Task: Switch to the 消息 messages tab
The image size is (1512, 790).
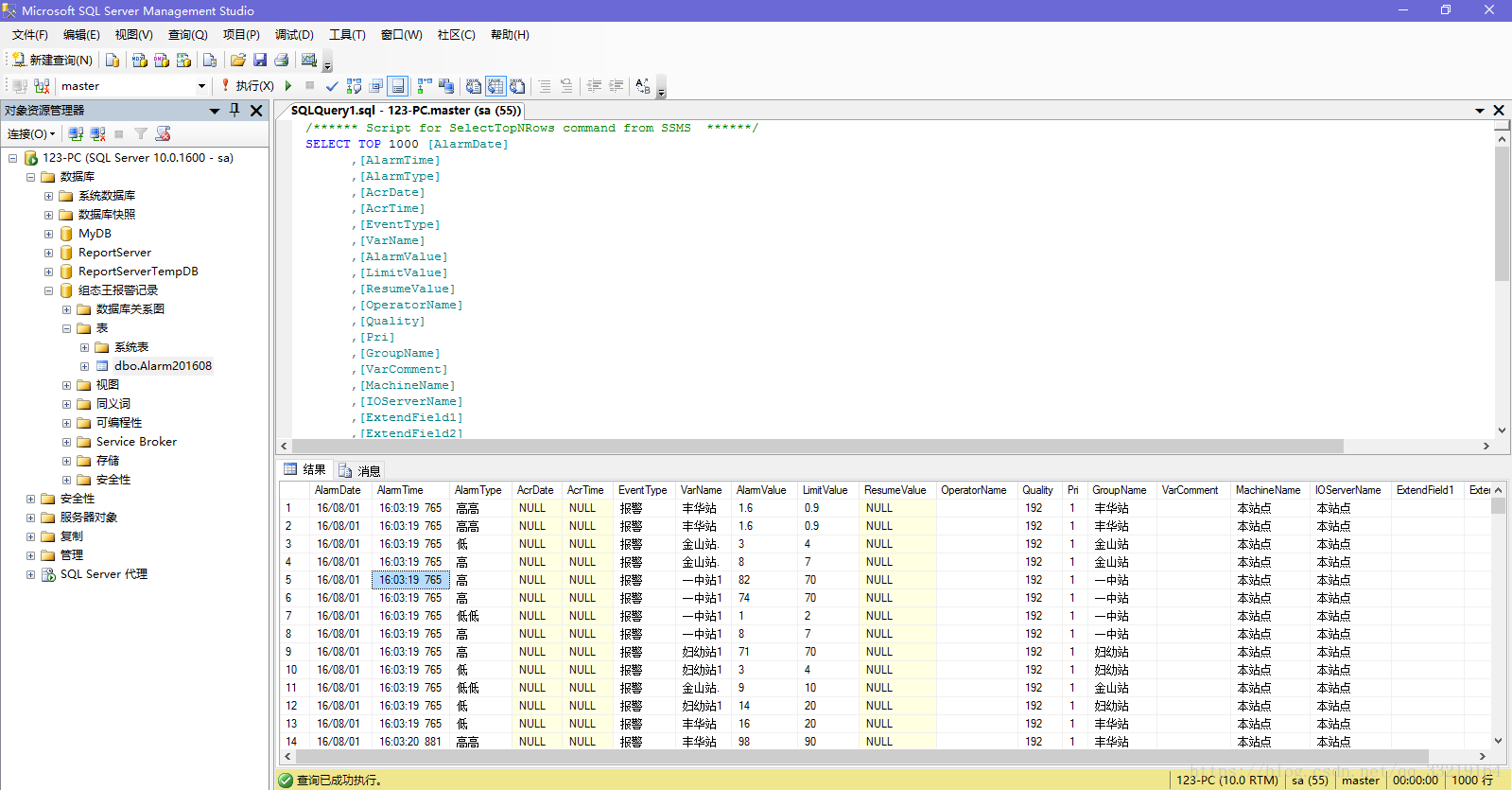Action: tap(359, 470)
